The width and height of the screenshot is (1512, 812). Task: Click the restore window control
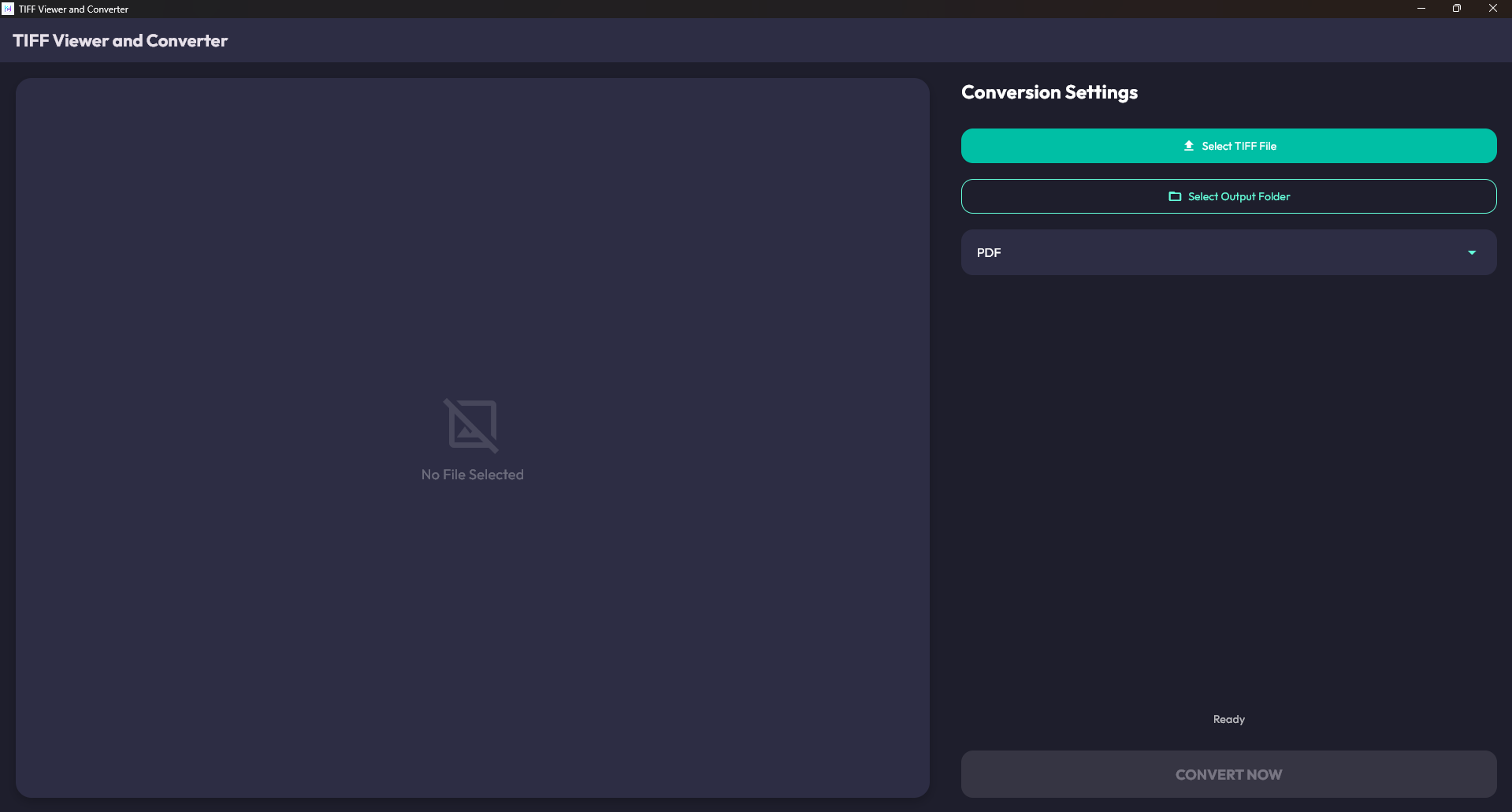click(x=1457, y=8)
